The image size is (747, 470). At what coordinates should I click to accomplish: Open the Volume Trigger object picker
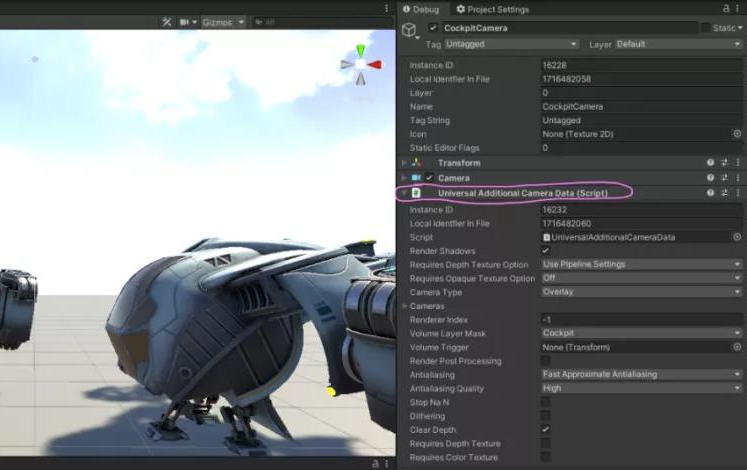point(737,347)
